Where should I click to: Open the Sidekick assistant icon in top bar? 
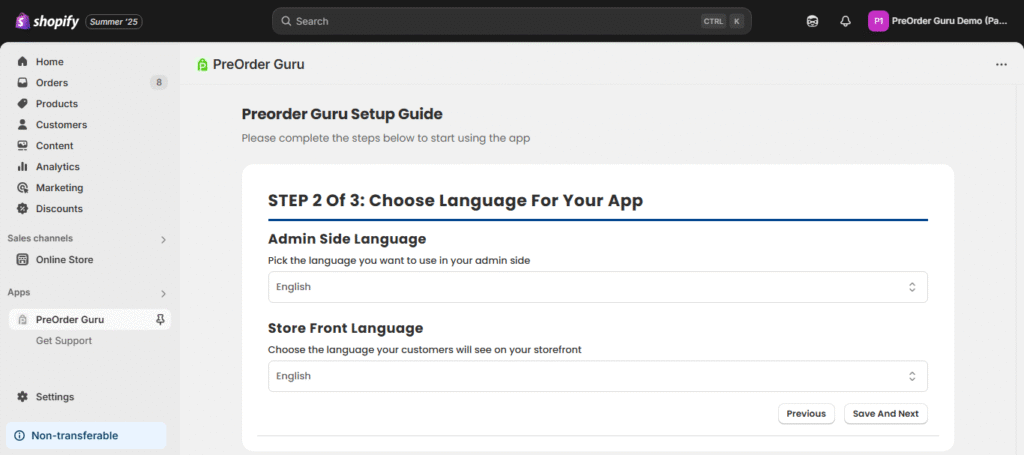pos(812,21)
